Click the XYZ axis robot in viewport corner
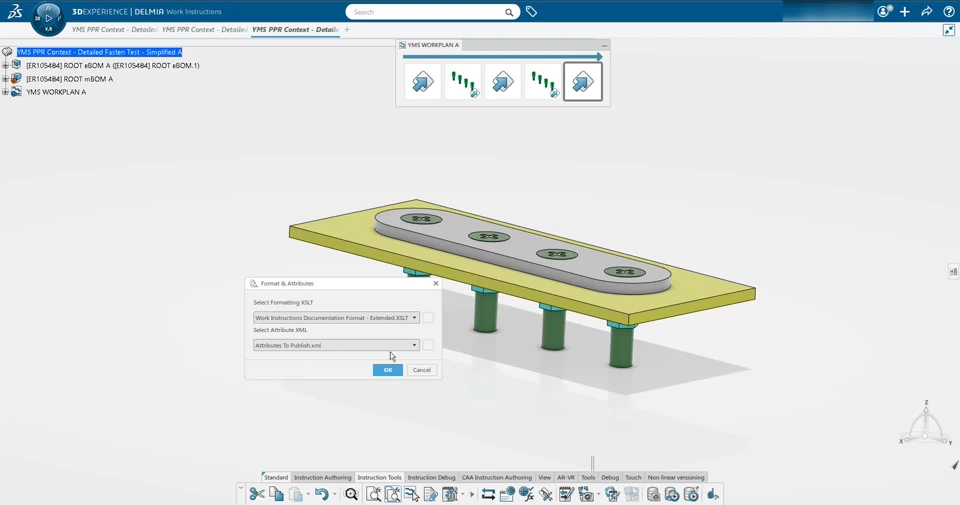The image size is (960, 505). click(x=926, y=424)
